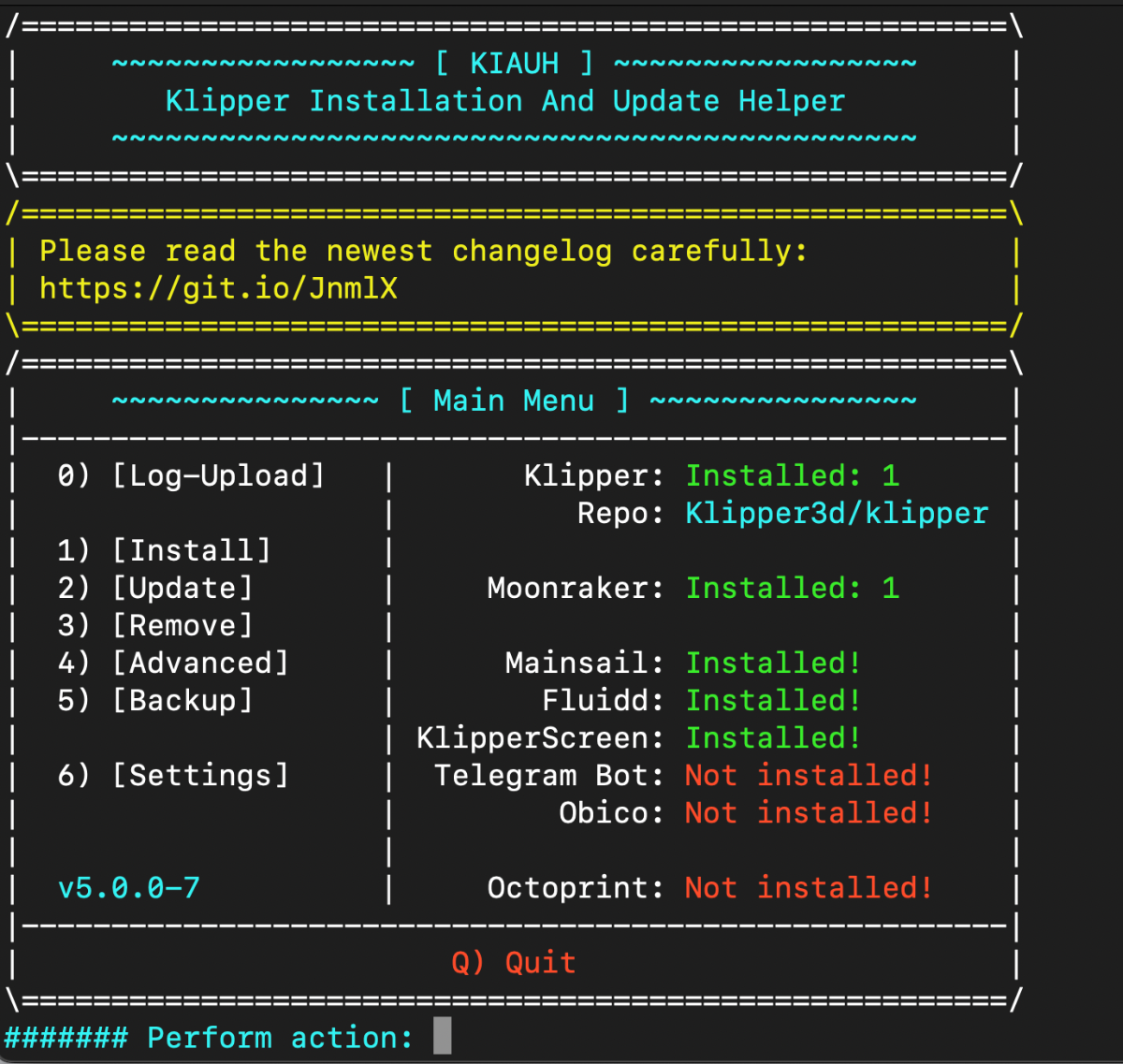The height and width of the screenshot is (1064, 1123).
Task: Click Obico Not installed status
Action: click(x=809, y=812)
